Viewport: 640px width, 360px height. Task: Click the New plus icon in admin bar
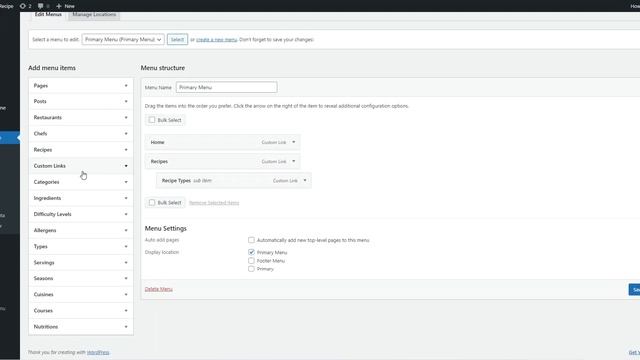point(59,6)
